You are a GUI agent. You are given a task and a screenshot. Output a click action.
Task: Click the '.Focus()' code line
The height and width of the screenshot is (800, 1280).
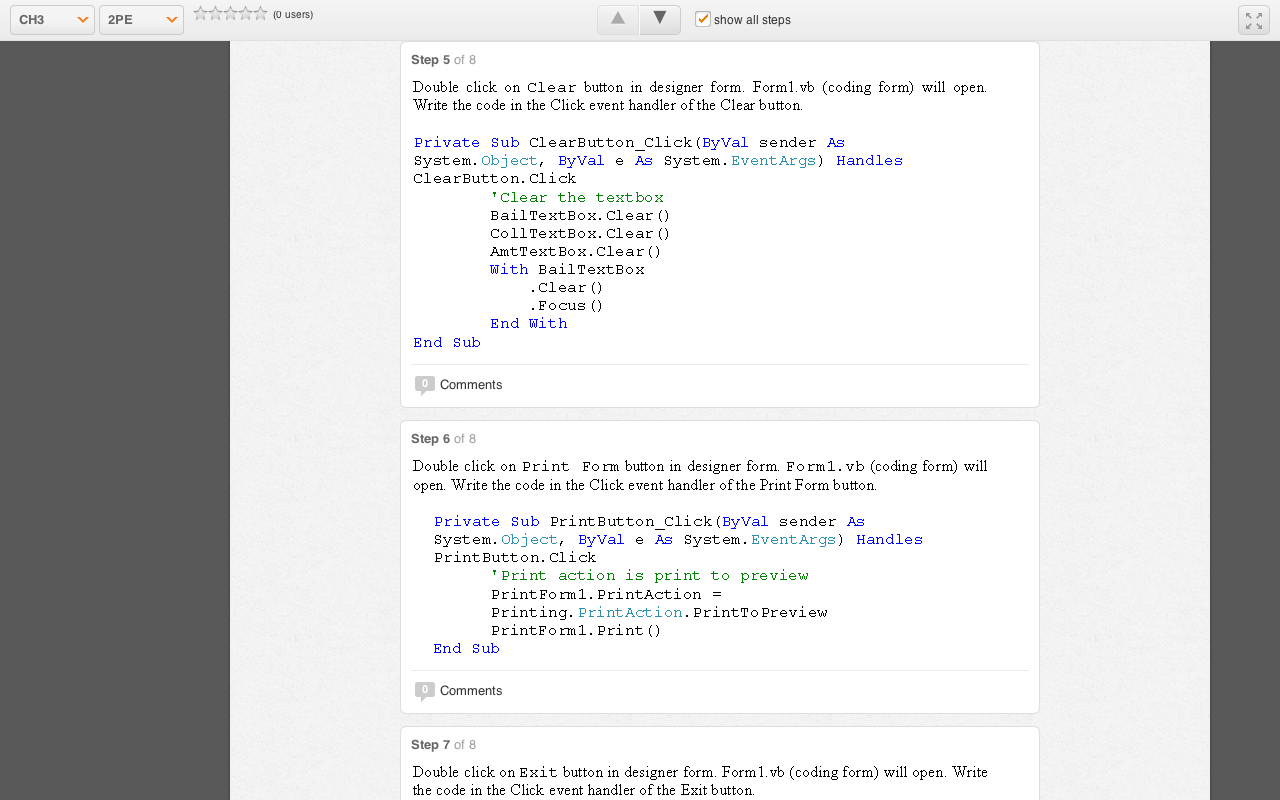click(x=566, y=306)
